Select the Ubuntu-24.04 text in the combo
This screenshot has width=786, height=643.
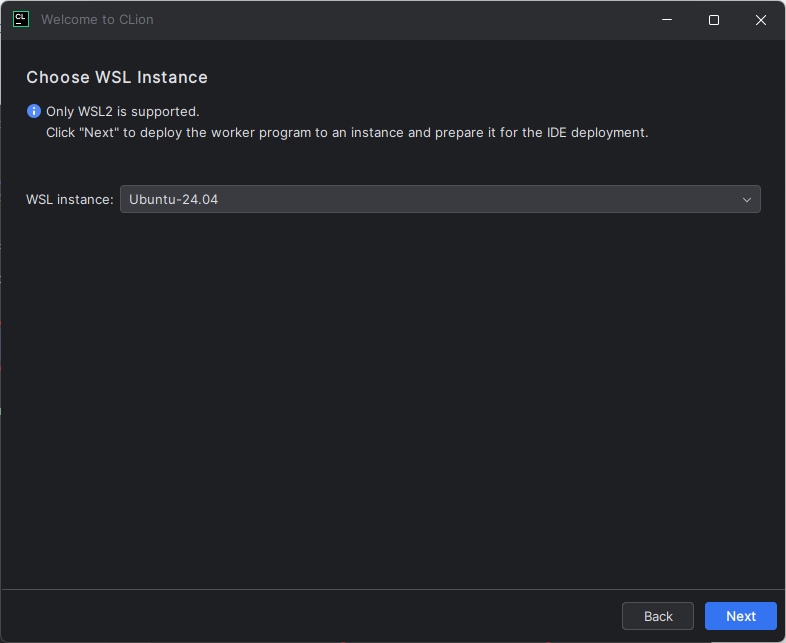pyautogui.click(x=173, y=199)
